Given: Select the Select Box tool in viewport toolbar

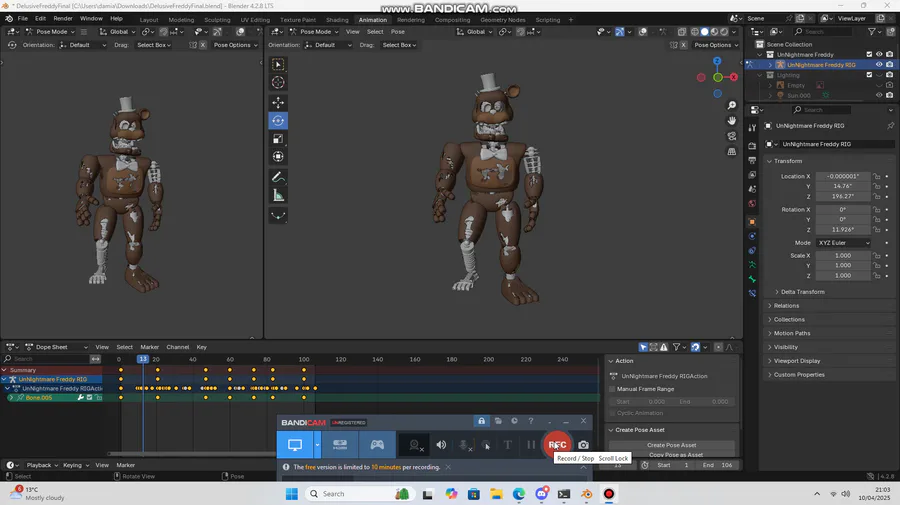Looking at the screenshot, I should point(278,64).
